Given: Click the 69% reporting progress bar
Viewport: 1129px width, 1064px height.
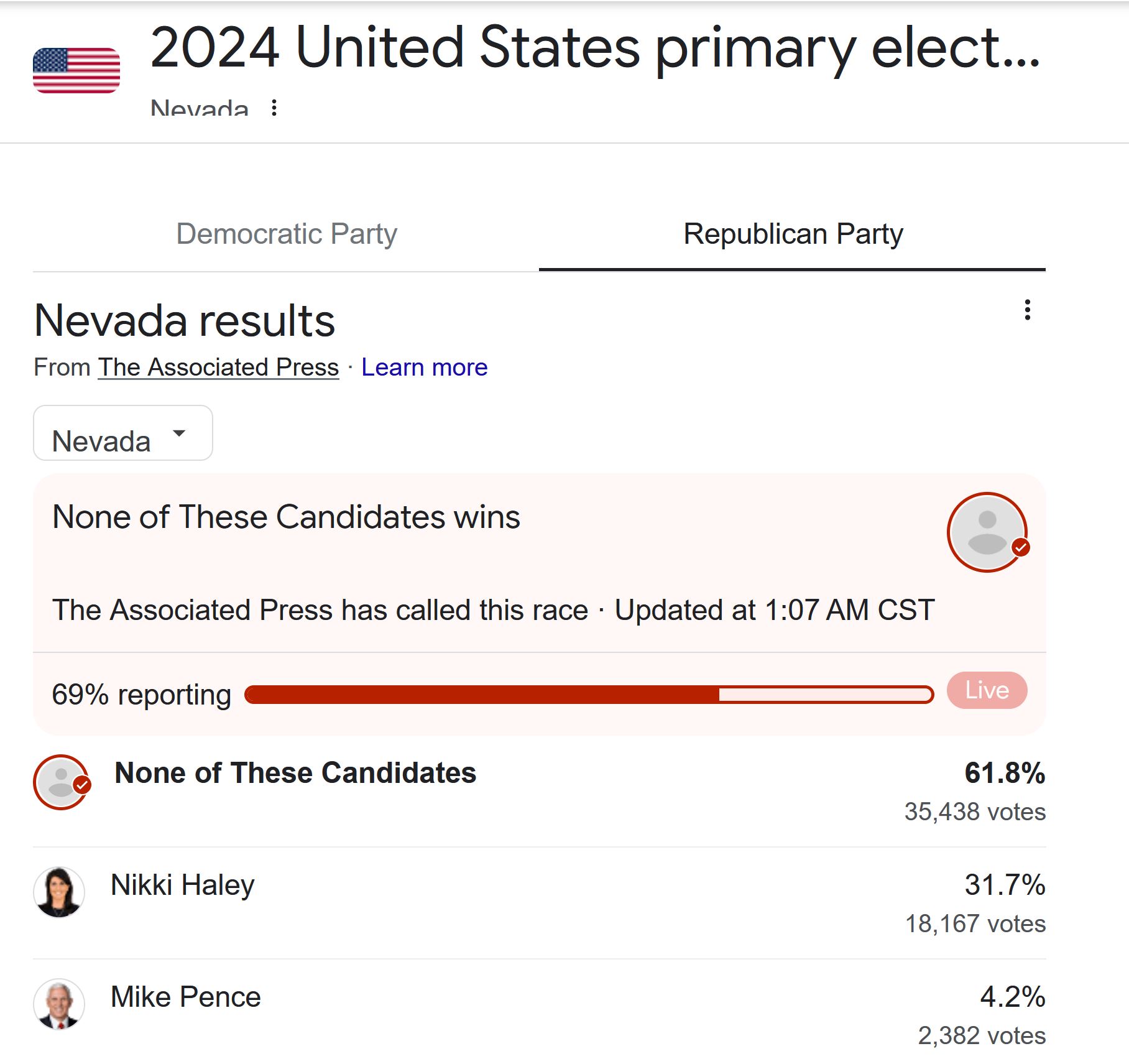Looking at the screenshot, I should (x=589, y=695).
